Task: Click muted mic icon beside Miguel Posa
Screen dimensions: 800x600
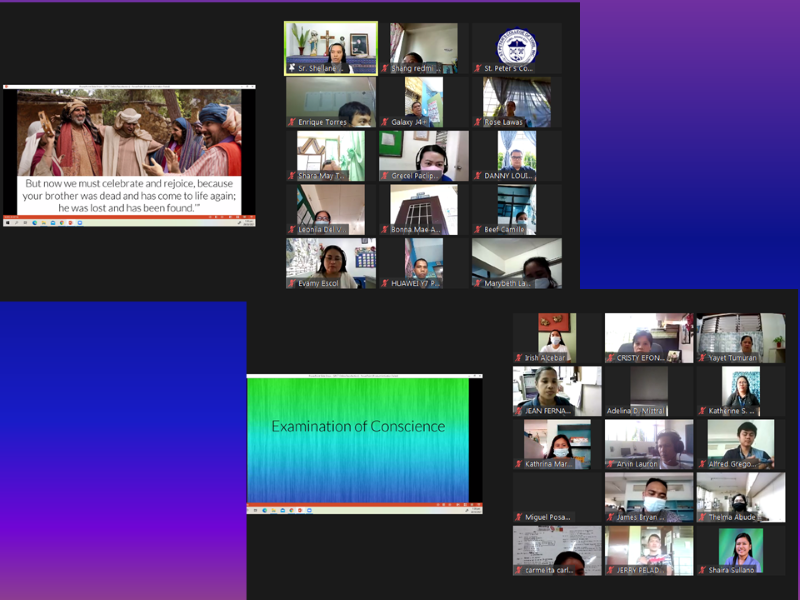Action: (x=519, y=517)
